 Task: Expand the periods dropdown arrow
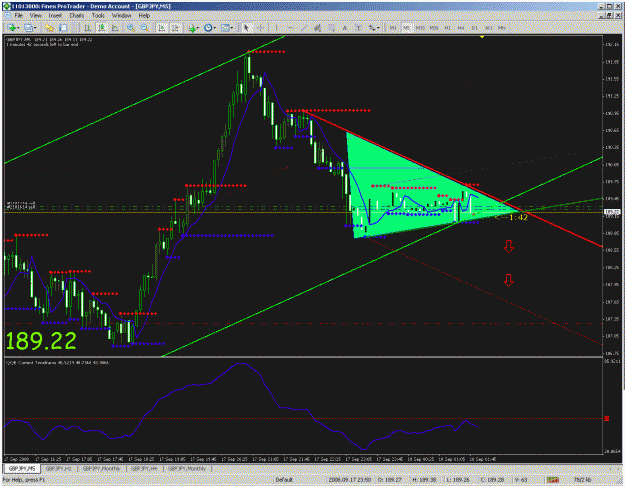point(214,28)
